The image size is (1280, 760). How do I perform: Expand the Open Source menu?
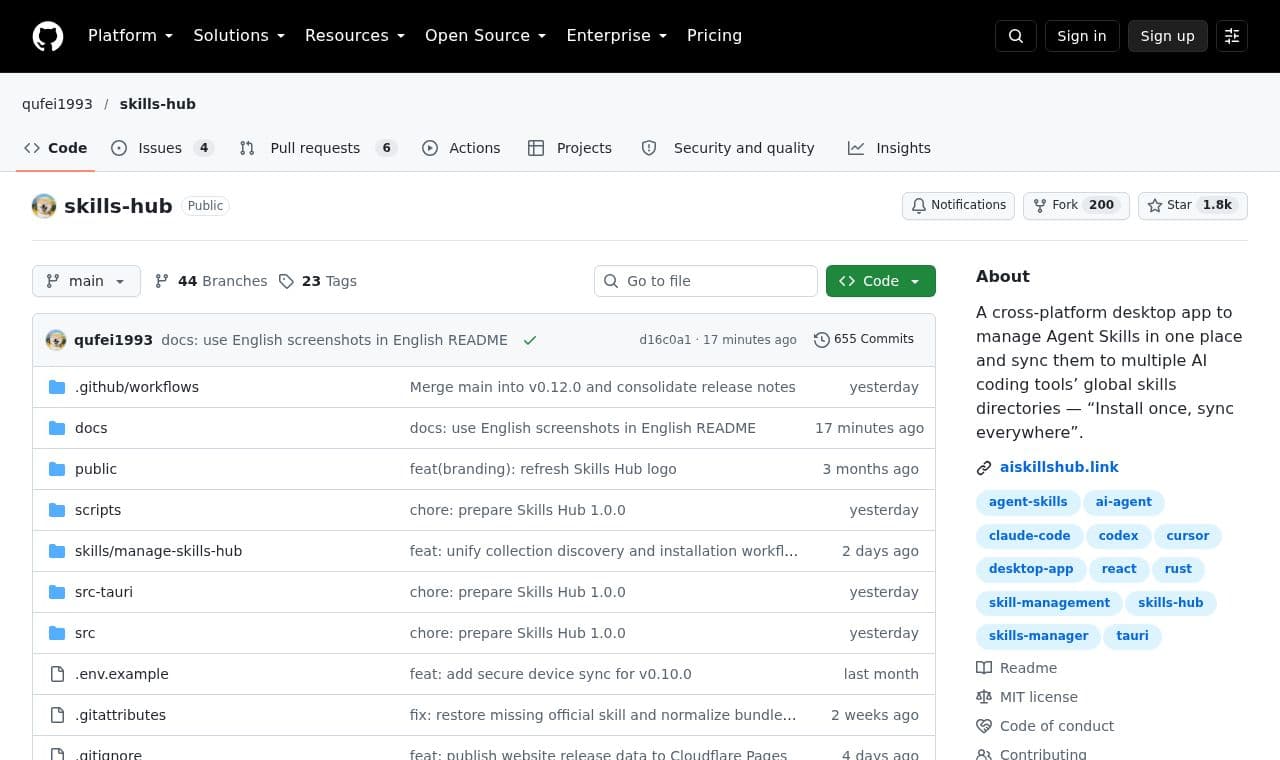coord(486,36)
